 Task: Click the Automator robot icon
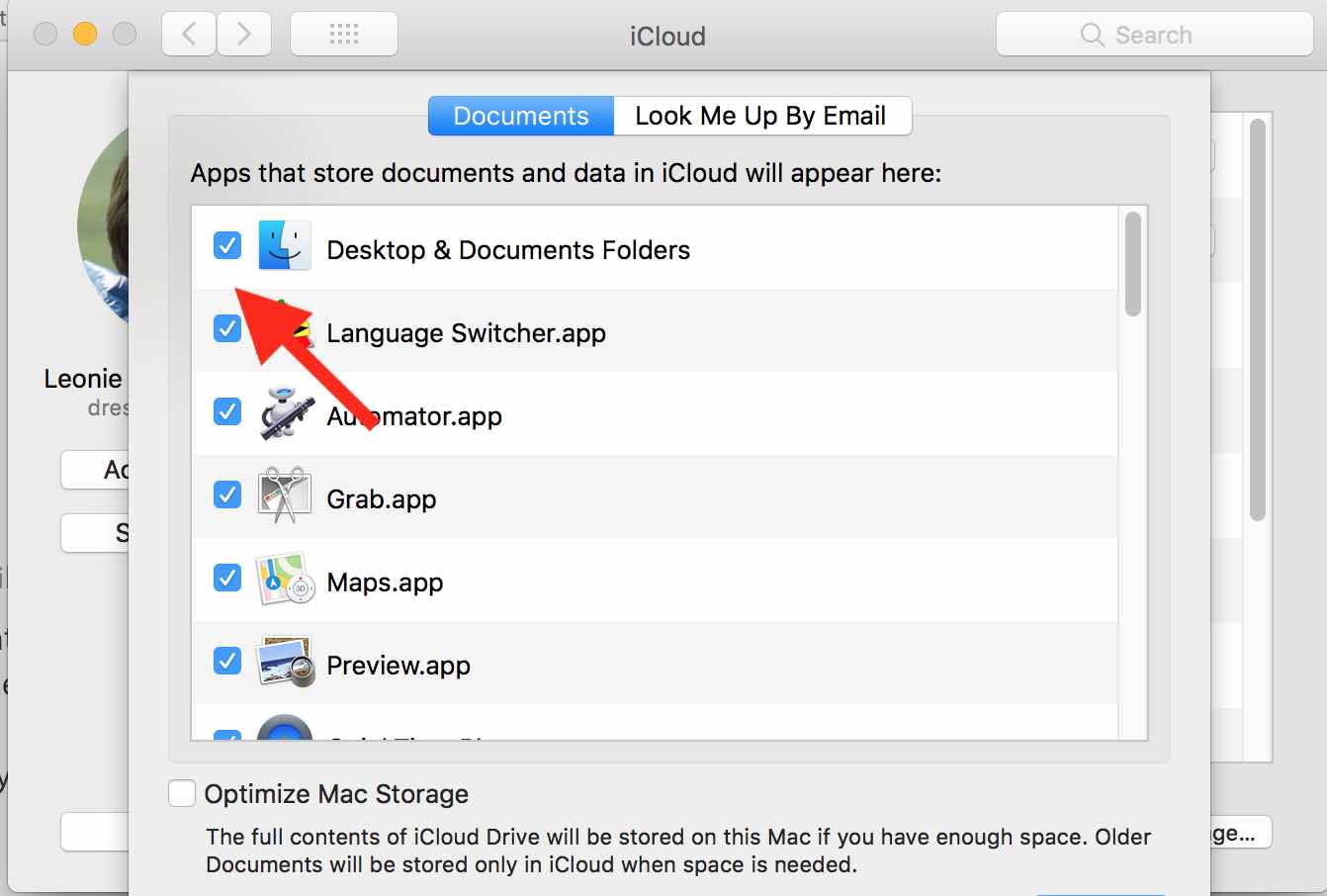(285, 412)
